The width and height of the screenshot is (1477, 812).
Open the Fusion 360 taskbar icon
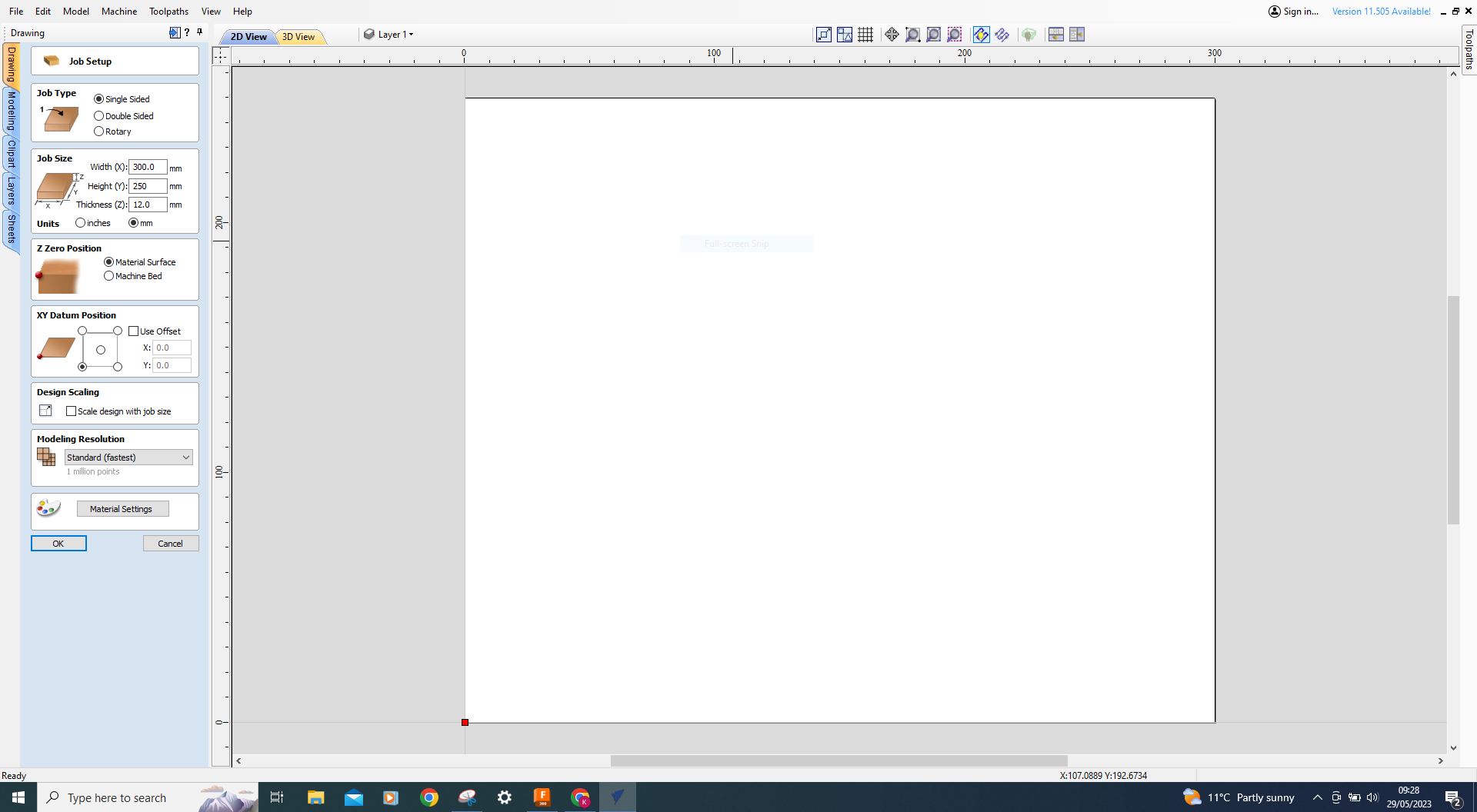pyautogui.click(x=542, y=797)
